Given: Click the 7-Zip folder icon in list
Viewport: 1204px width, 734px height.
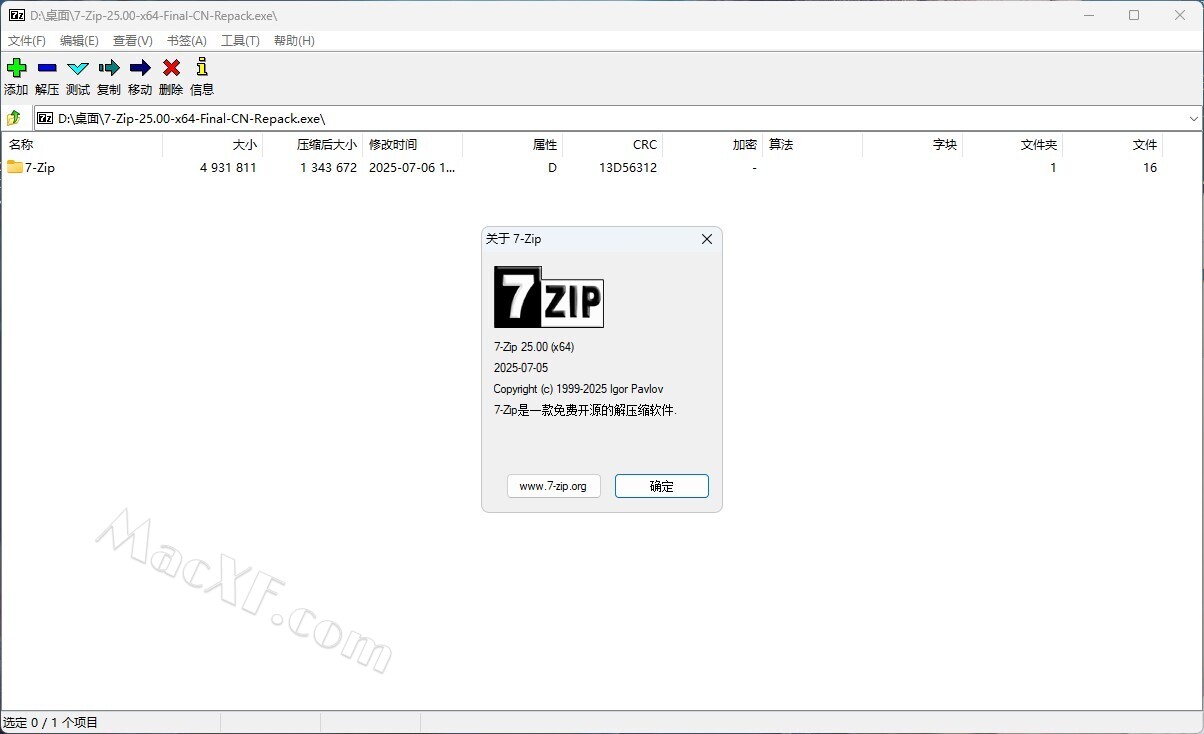Looking at the screenshot, I should 15,167.
